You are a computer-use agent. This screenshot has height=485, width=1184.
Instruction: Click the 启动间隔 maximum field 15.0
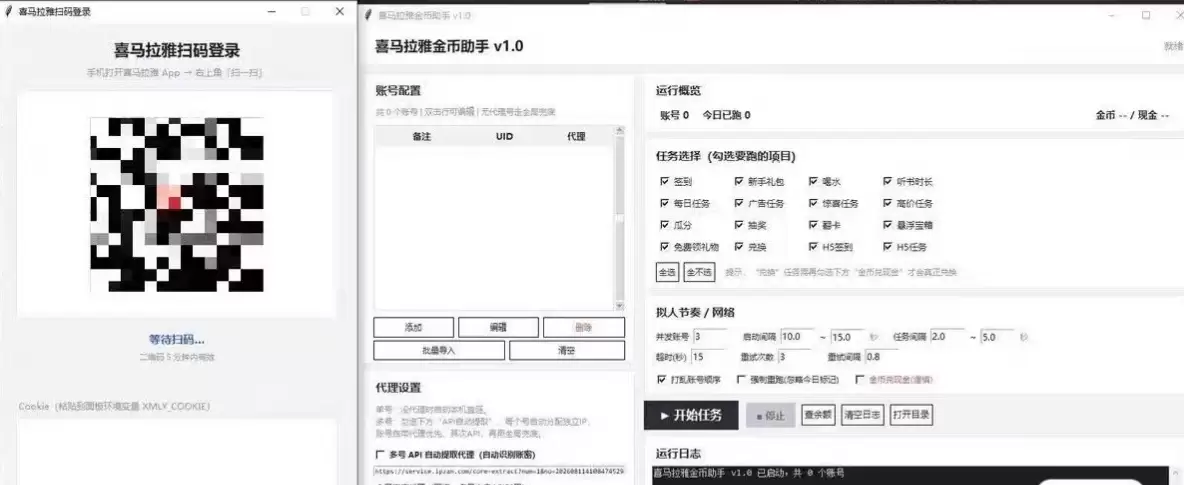click(x=847, y=337)
